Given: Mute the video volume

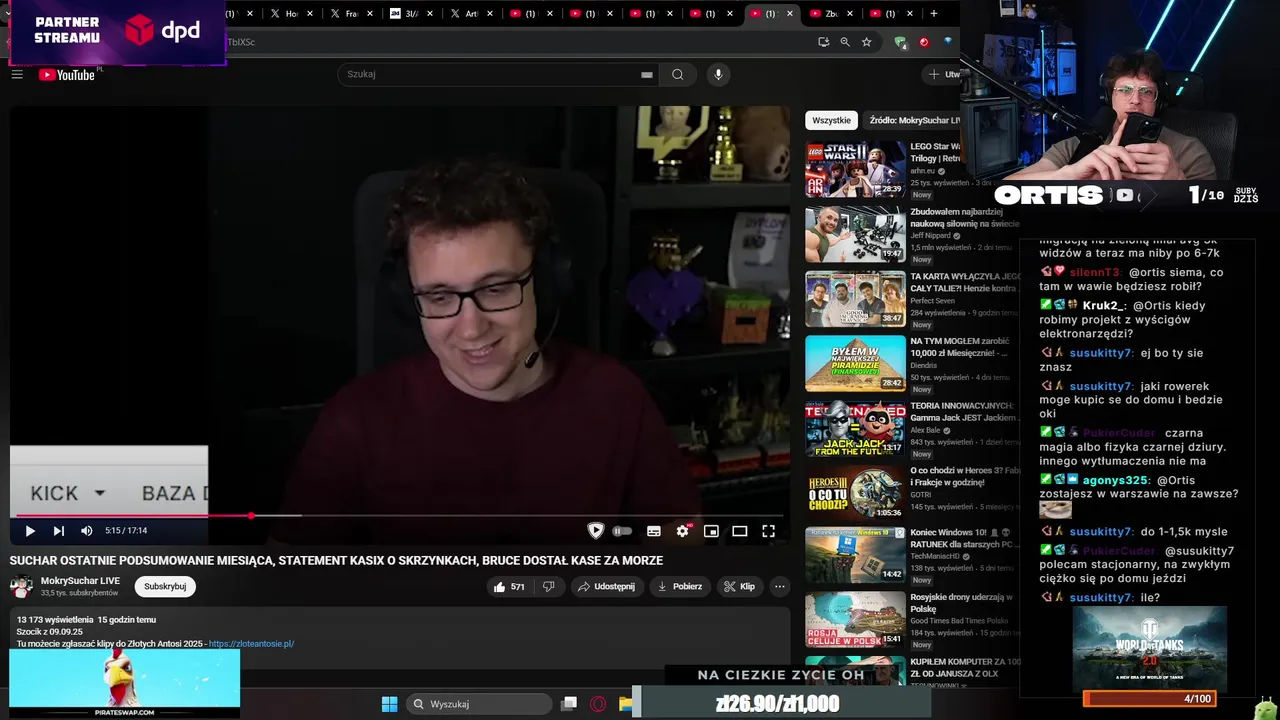Looking at the screenshot, I should click(x=86, y=531).
